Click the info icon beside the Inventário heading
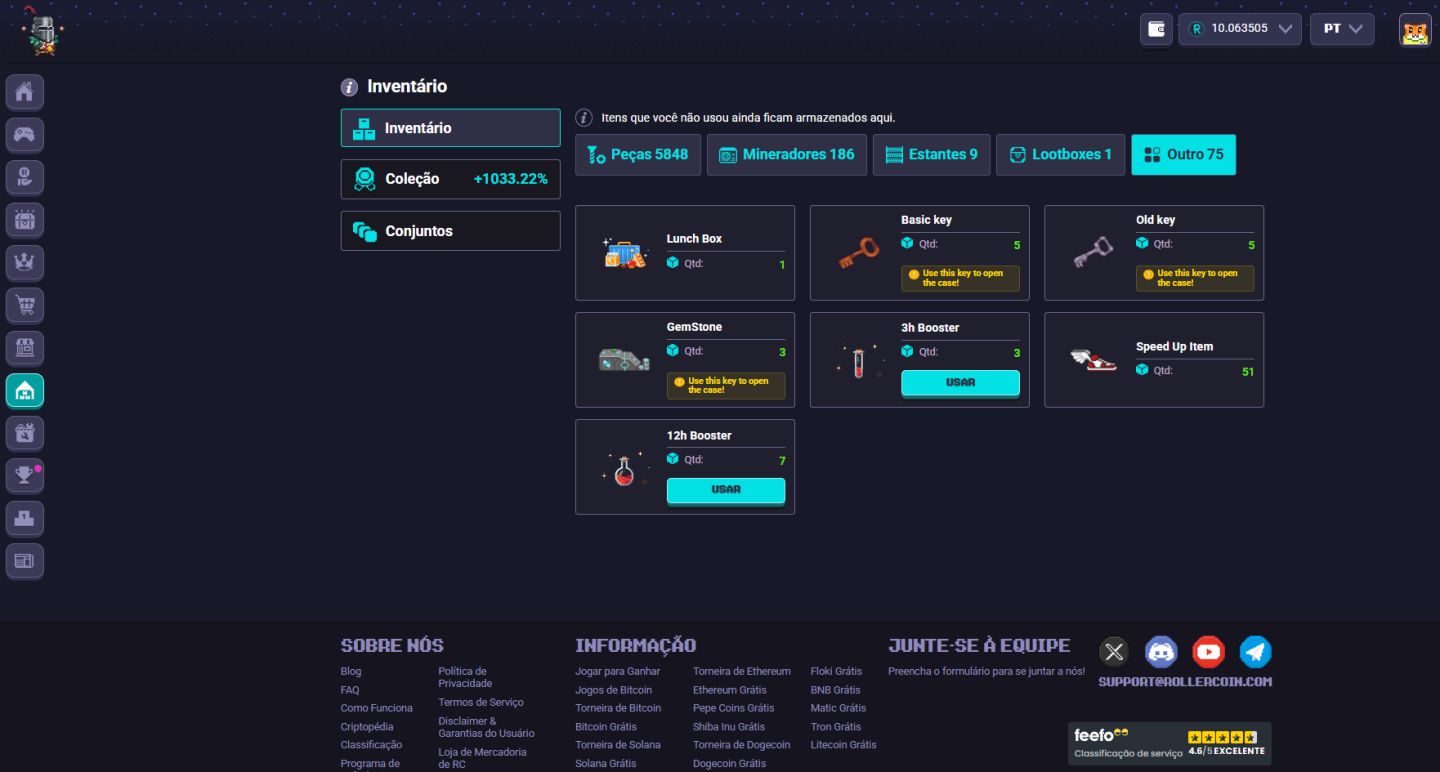This screenshot has height=772, width=1440. 349,87
